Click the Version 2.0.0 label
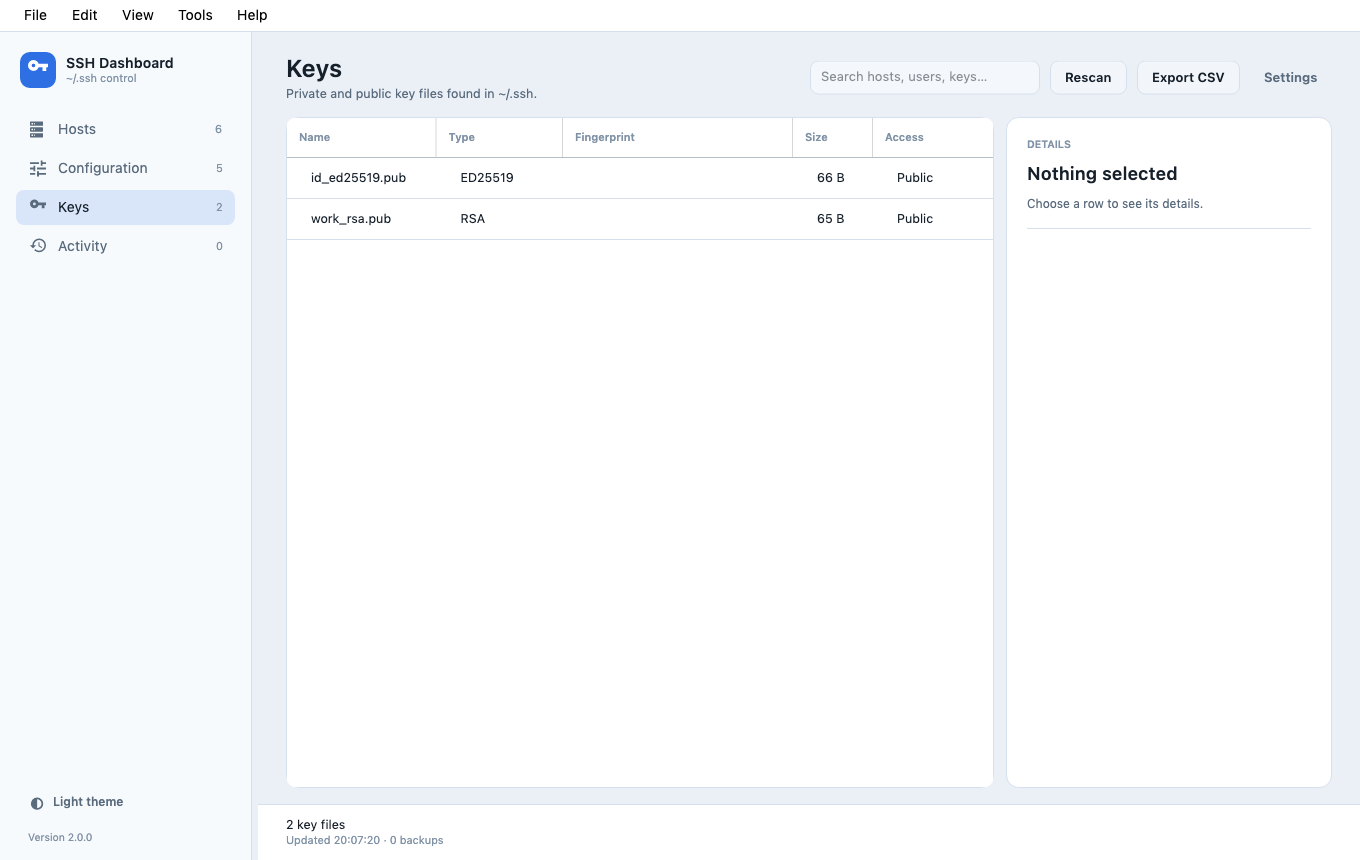 [60, 837]
